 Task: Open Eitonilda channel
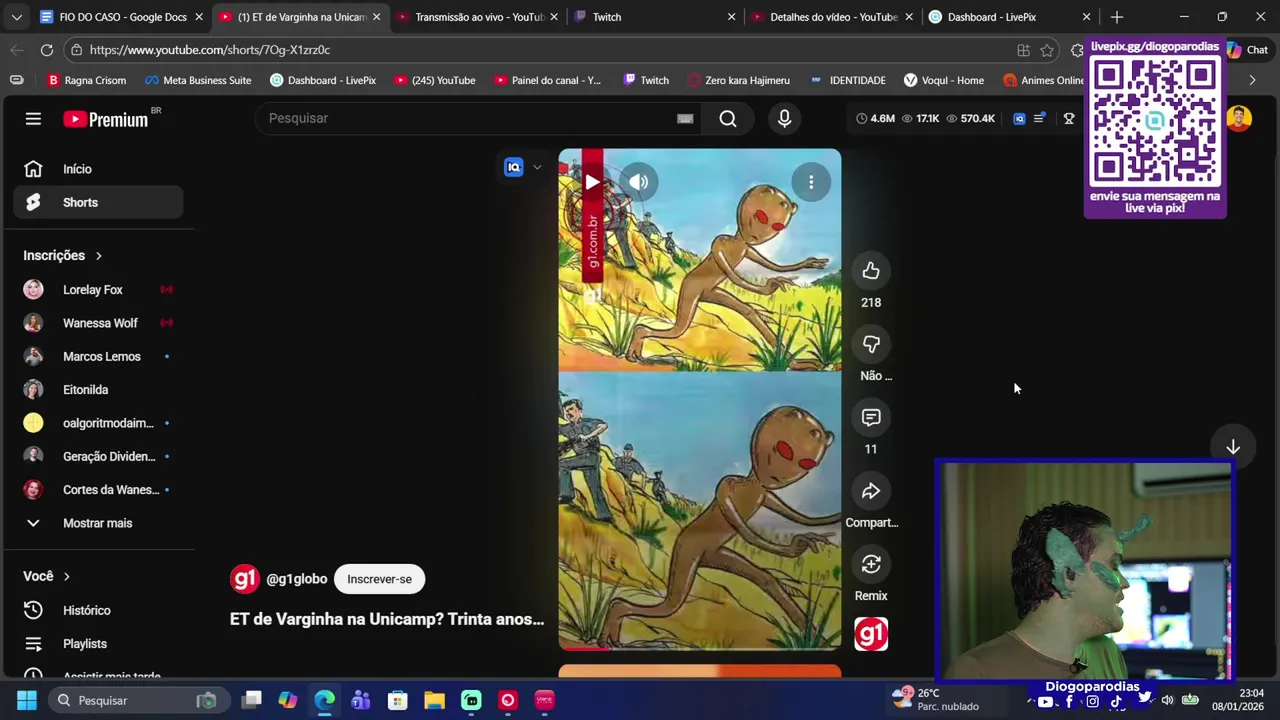click(98, 390)
